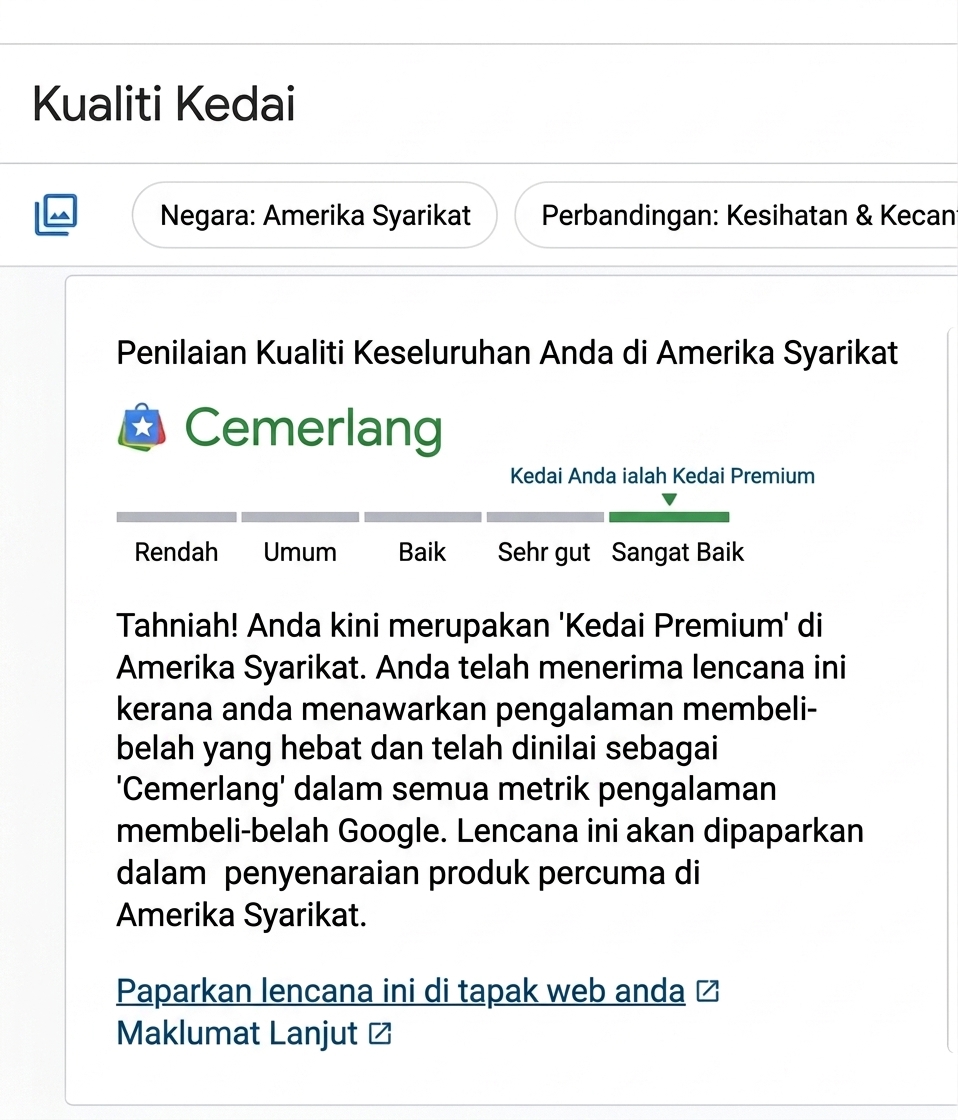958x1120 pixels.
Task: Click the 'Penilaian Kualiti Keseluruhan Anda' card title
Action: point(507,353)
